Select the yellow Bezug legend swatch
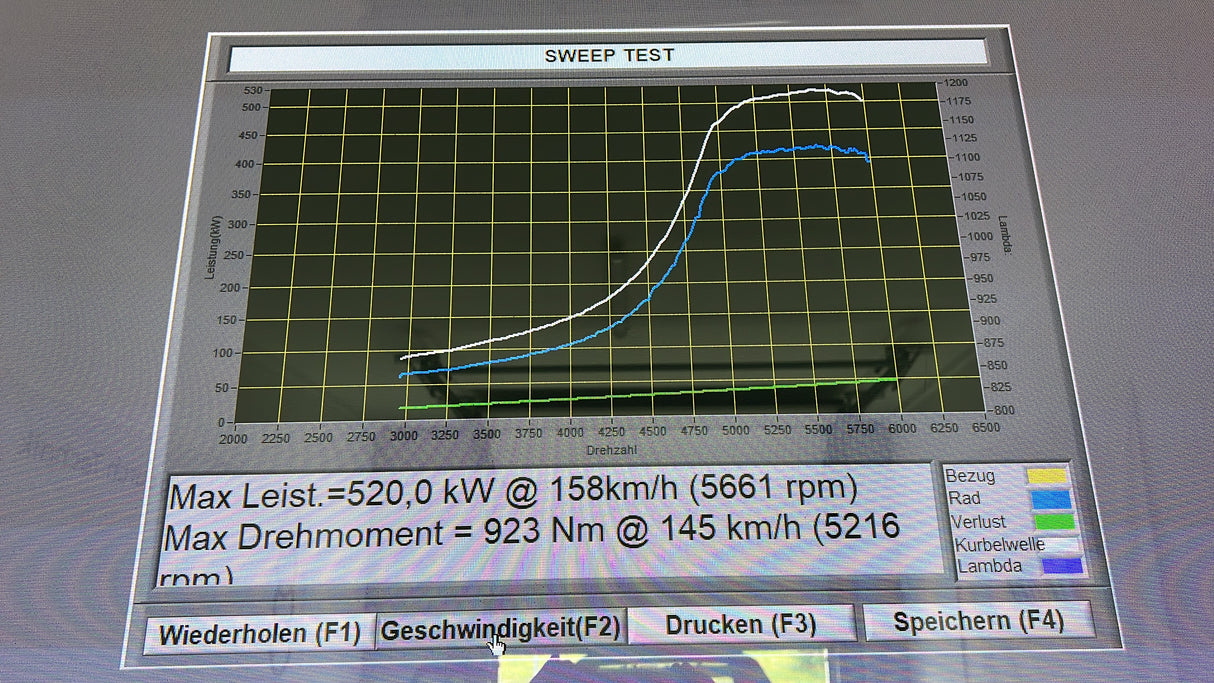1214x683 pixels. click(1048, 476)
